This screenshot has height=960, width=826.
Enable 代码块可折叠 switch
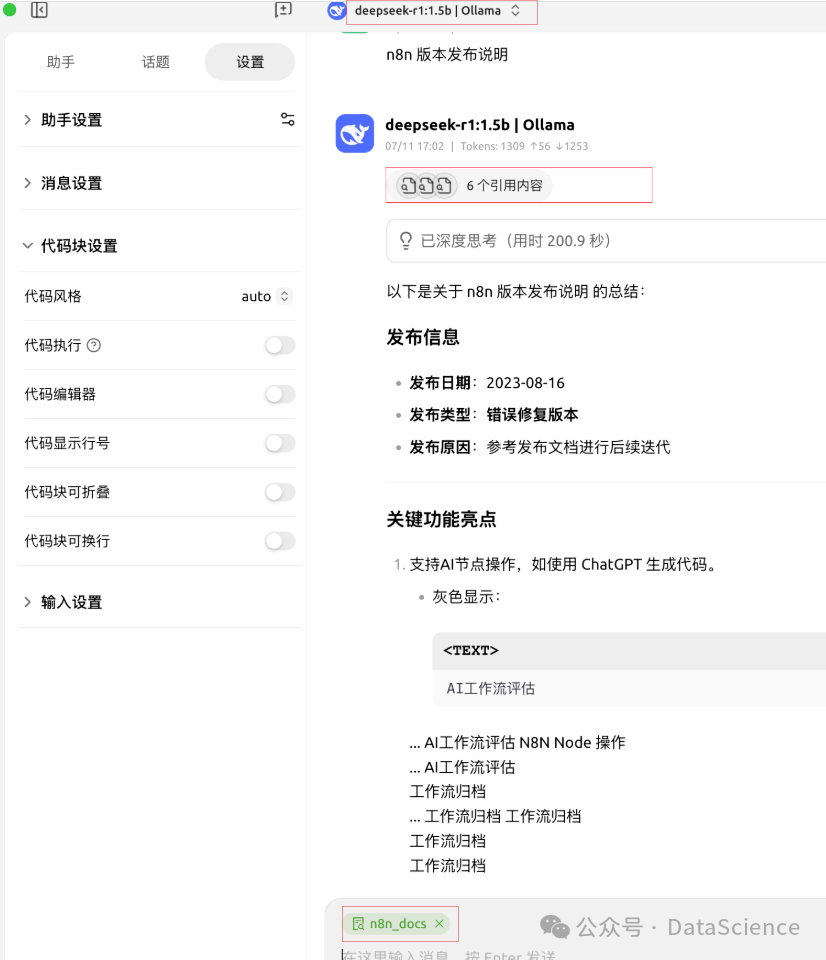click(280, 492)
